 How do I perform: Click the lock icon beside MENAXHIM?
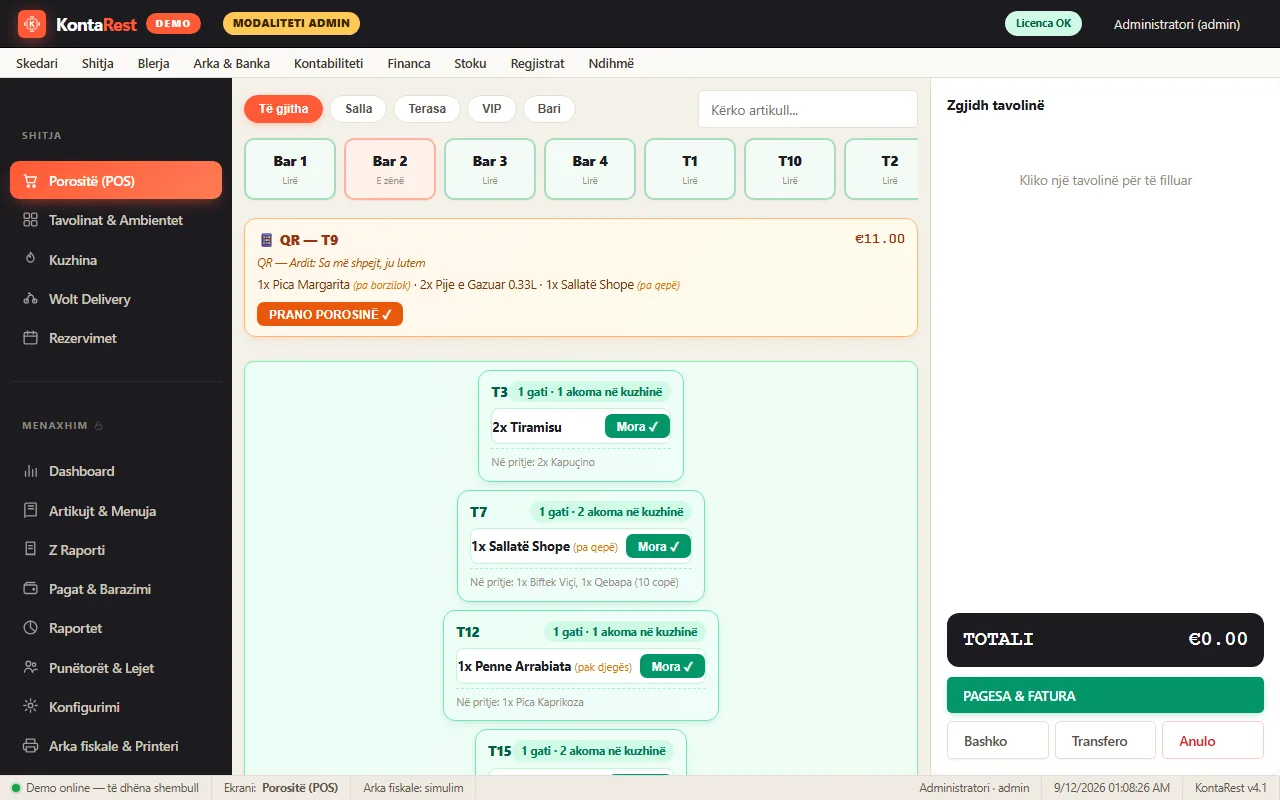pyautogui.click(x=99, y=426)
